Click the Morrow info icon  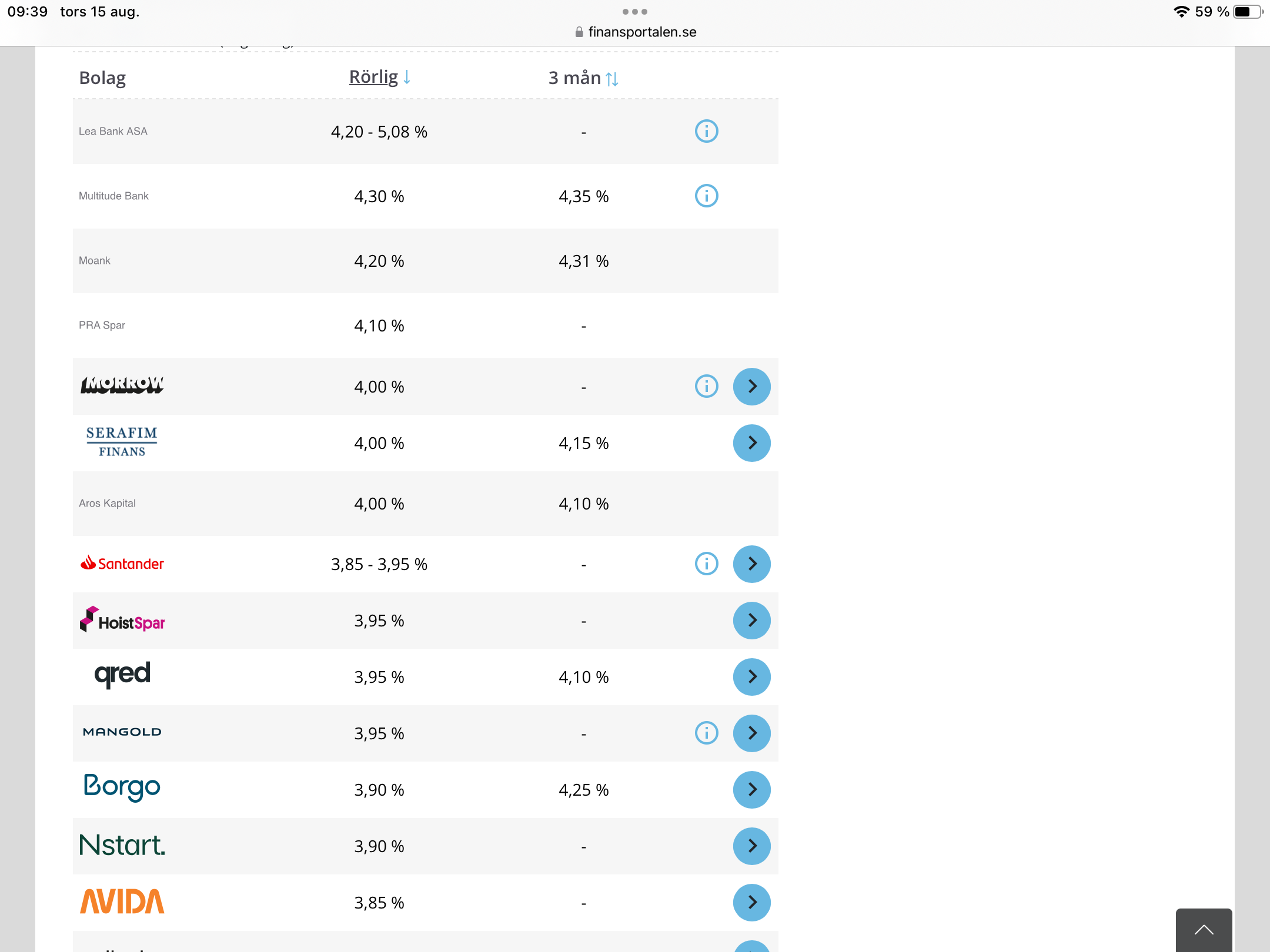706,386
